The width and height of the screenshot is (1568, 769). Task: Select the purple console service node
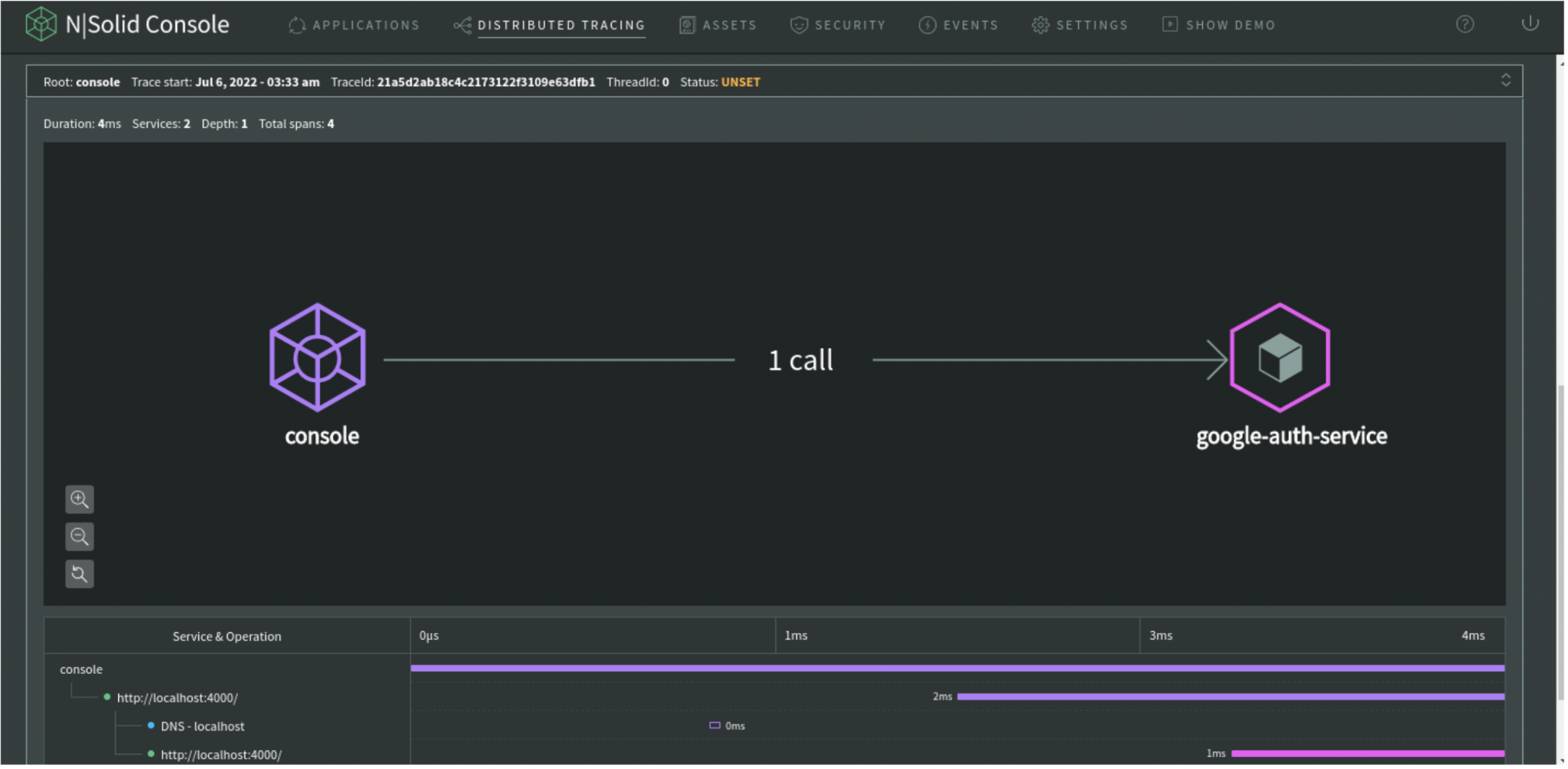click(x=318, y=358)
